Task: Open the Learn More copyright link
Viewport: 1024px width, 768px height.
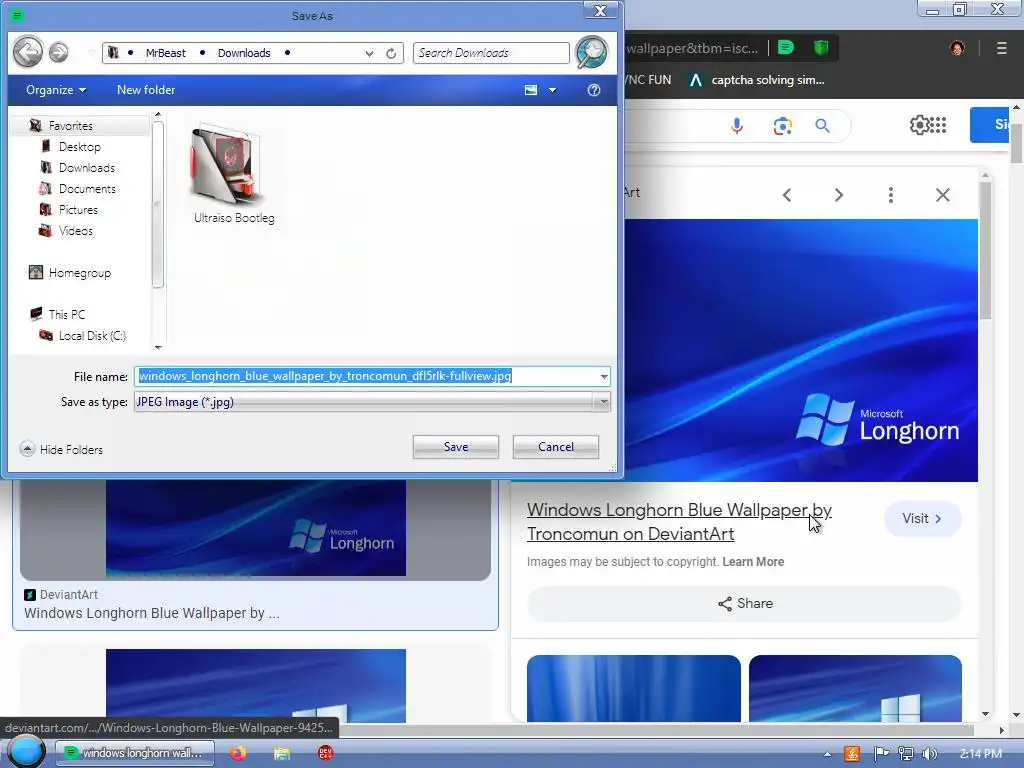Action: click(753, 562)
